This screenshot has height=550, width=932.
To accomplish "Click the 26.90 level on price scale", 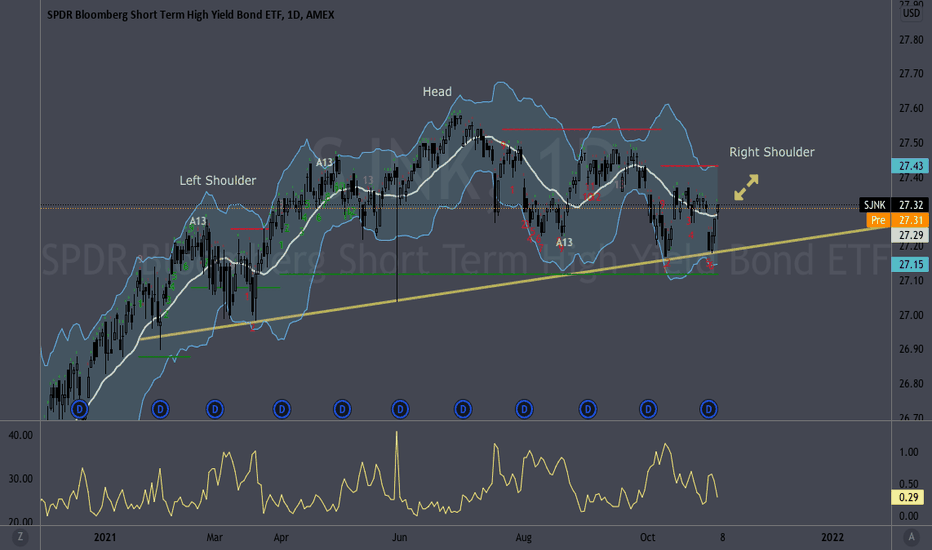I will [911, 349].
